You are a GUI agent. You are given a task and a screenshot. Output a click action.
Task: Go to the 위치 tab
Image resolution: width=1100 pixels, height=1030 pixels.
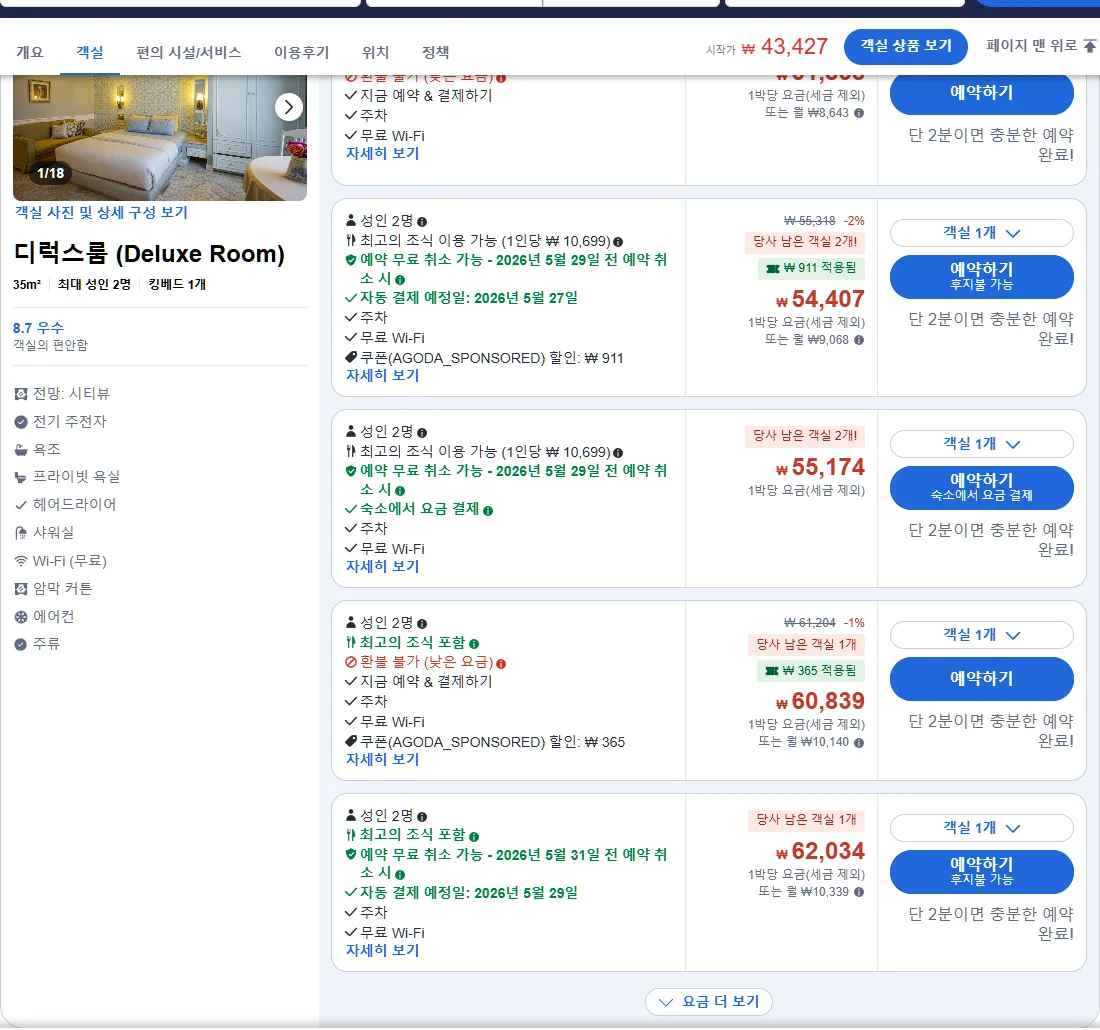coord(375,52)
